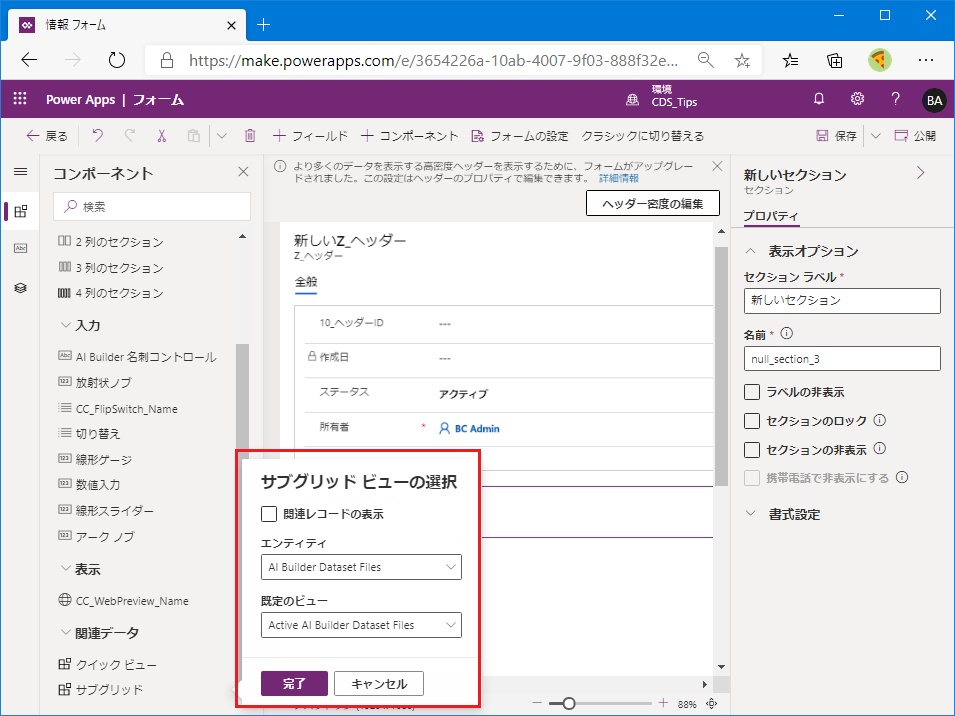Show info for hide section option

[x=879, y=448]
